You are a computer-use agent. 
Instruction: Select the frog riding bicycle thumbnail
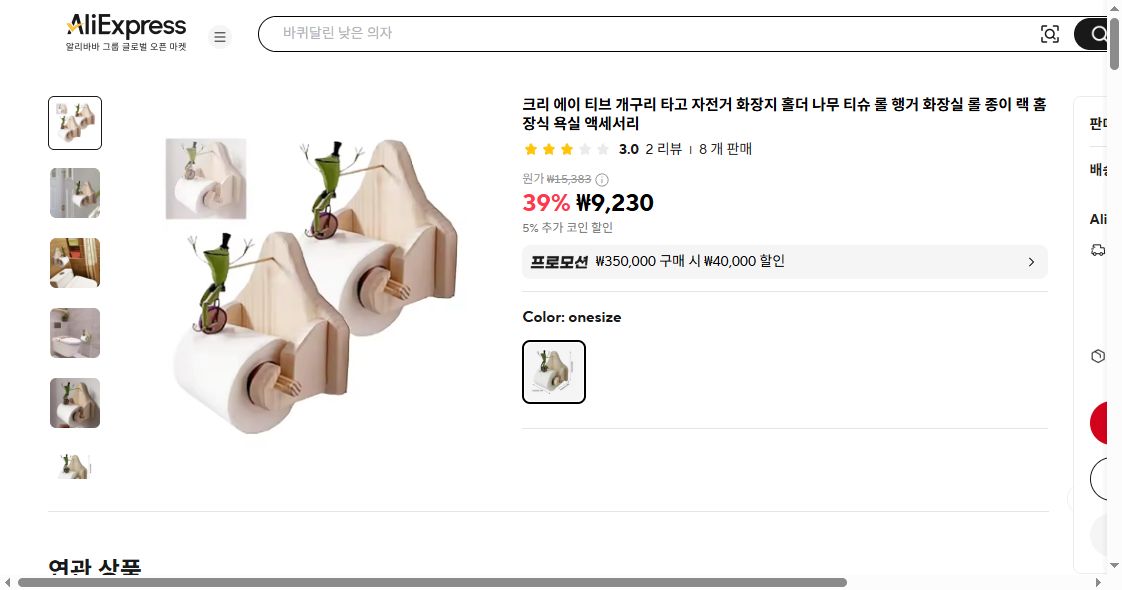pyautogui.click(x=75, y=122)
